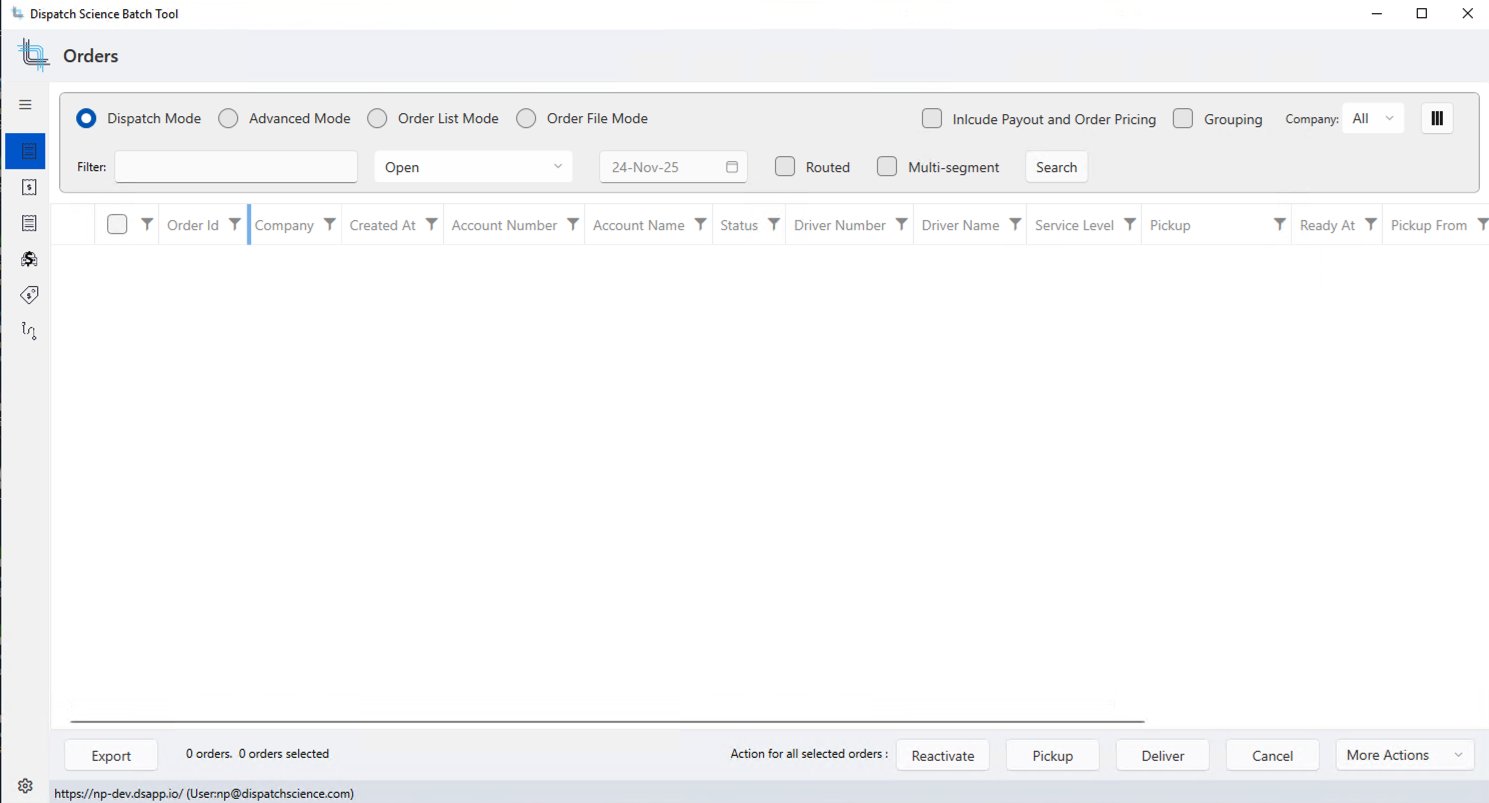Open settings via the gear icon
The width and height of the screenshot is (1489, 803).
pos(26,786)
